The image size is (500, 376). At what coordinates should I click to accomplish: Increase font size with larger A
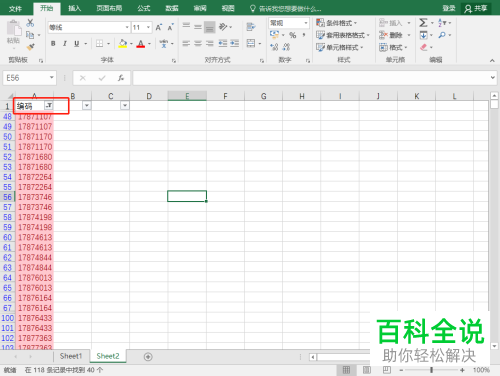[159, 27]
